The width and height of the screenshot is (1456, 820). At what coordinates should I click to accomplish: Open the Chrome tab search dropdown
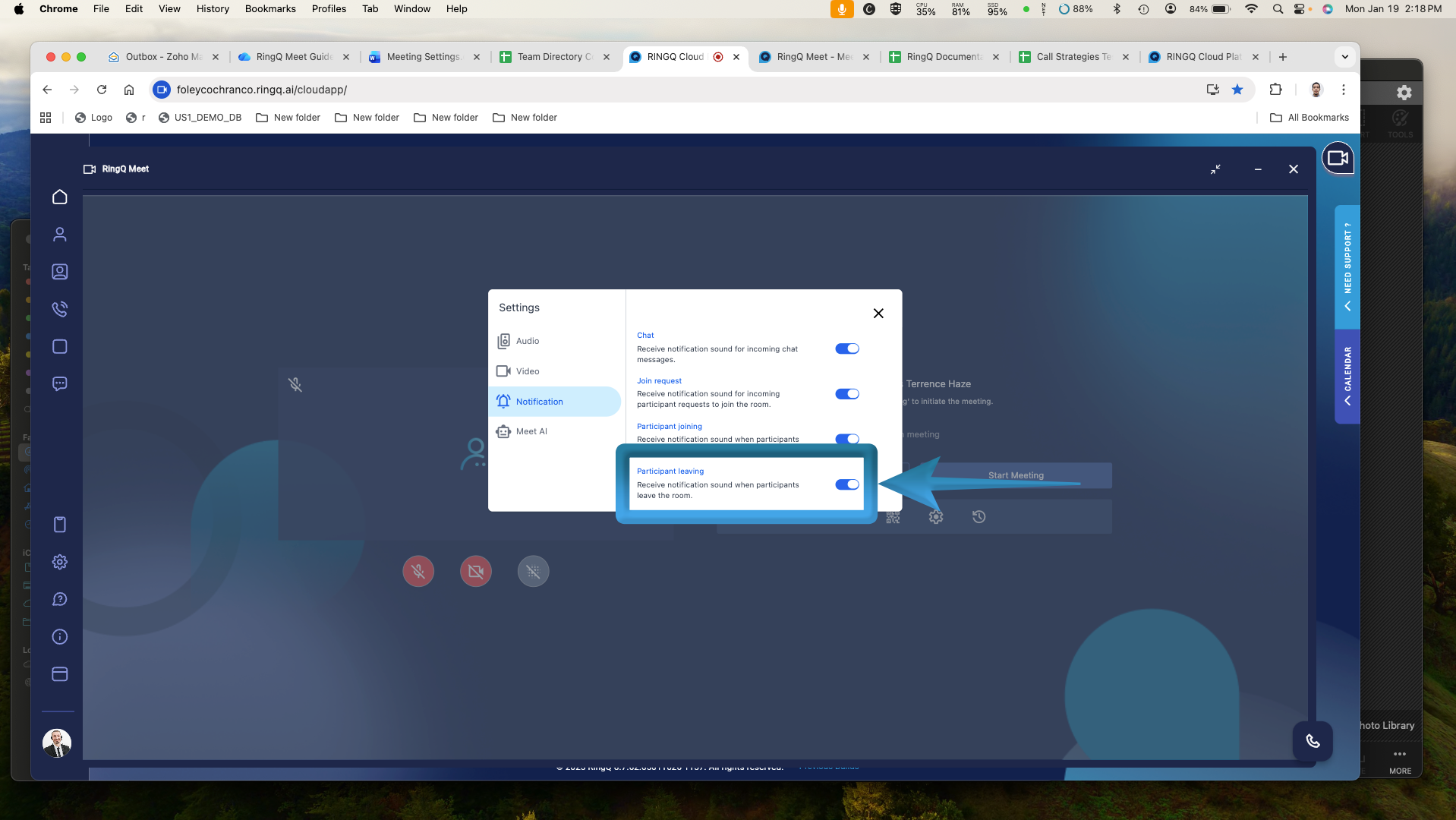1345,57
